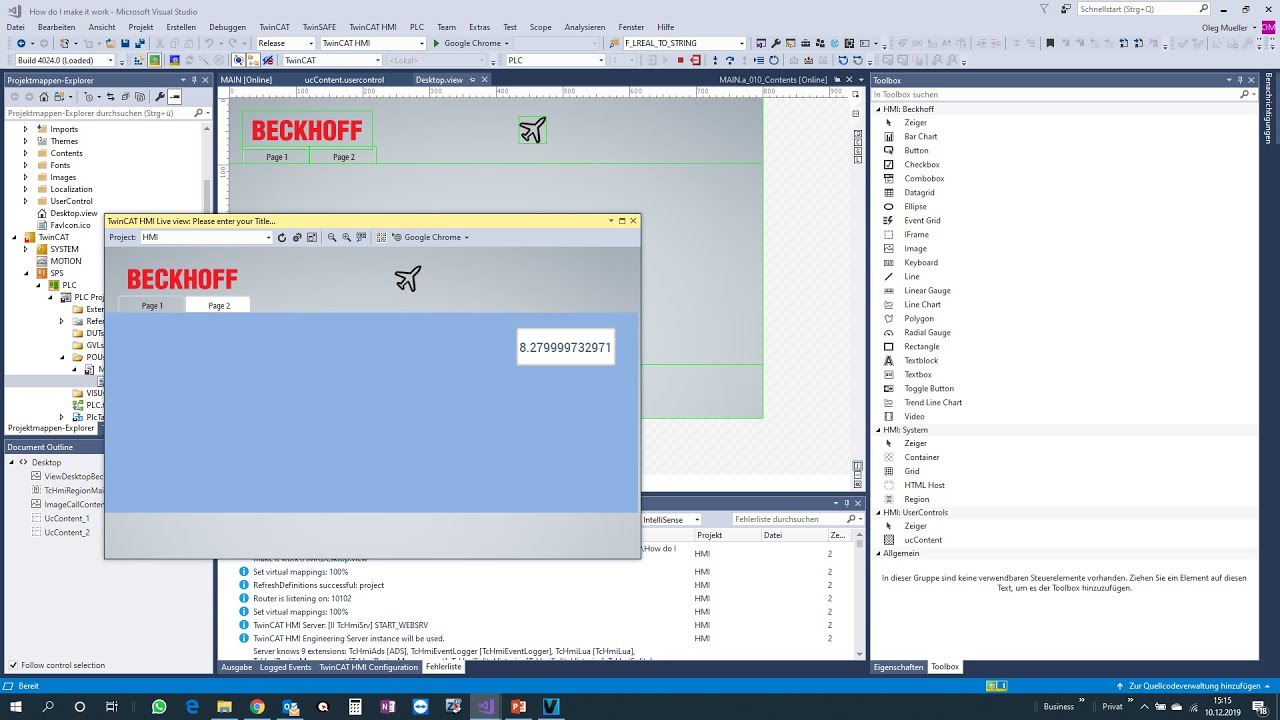
Task: Open the Windows Start menu
Action: (16, 706)
